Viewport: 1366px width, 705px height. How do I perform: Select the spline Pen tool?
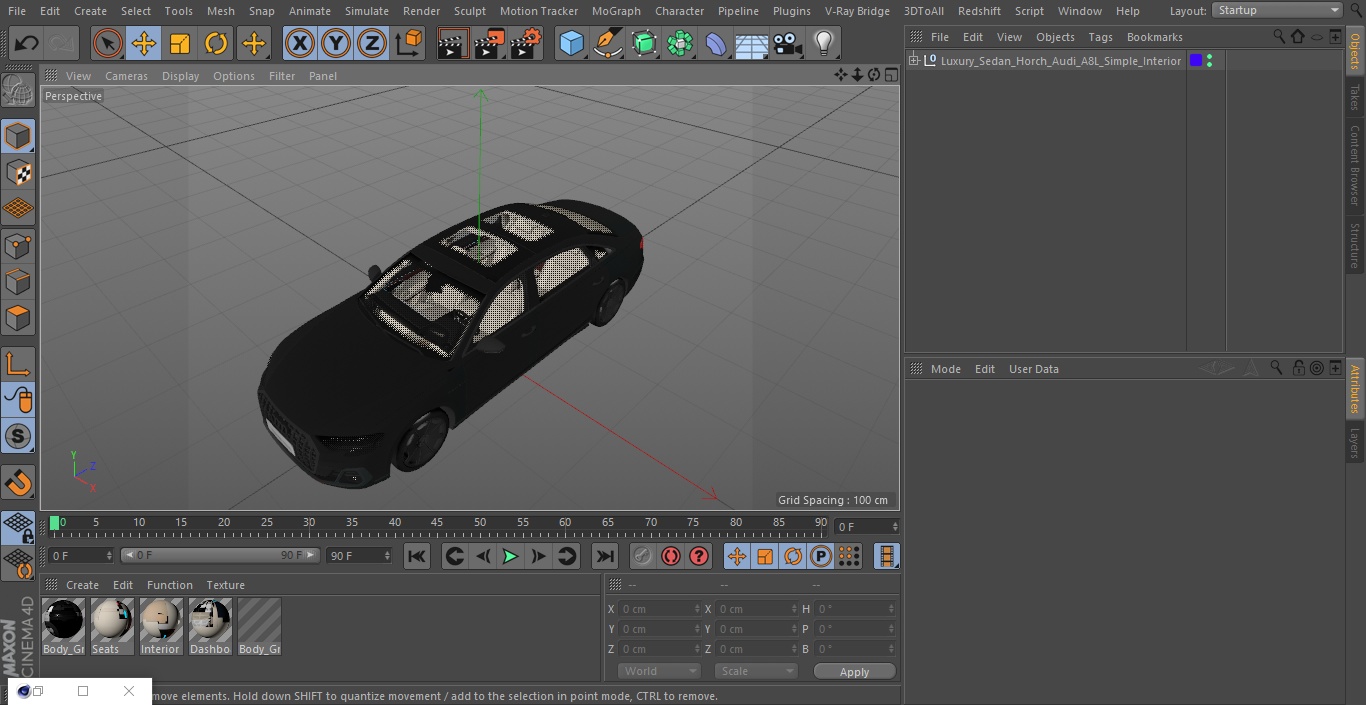pyautogui.click(x=607, y=43)
